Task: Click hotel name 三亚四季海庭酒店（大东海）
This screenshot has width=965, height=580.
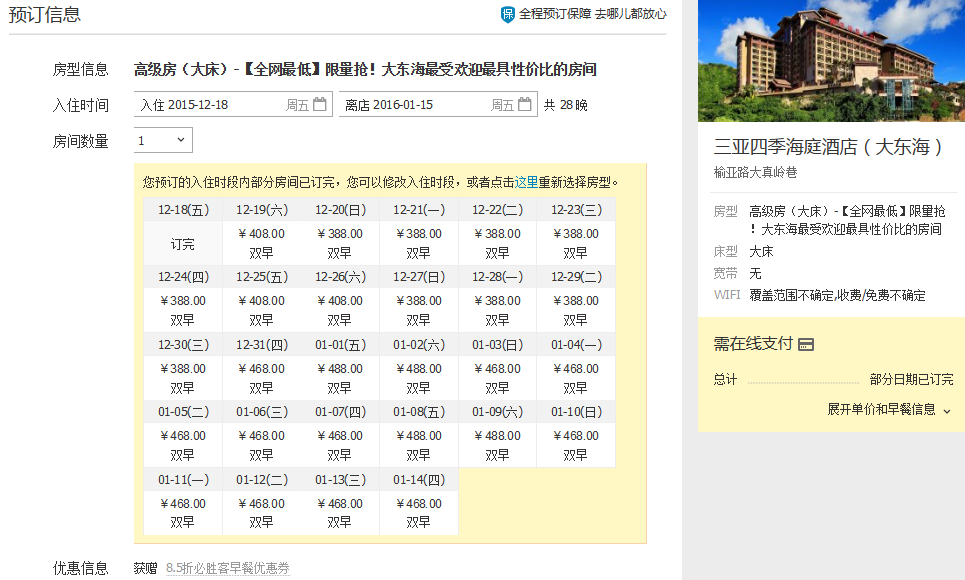Action: click(828, 147)
